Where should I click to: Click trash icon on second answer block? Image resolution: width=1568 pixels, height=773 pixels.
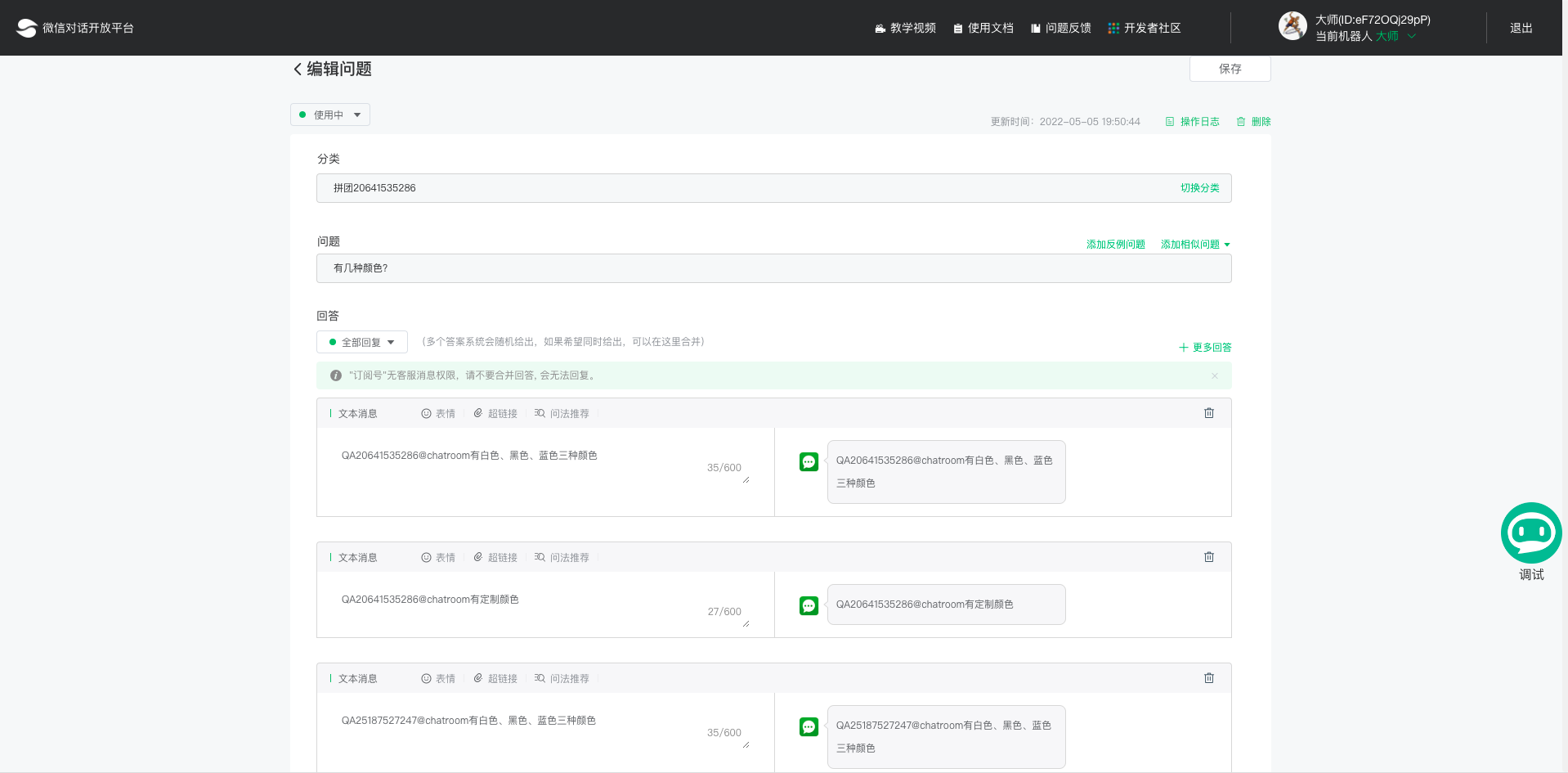point(1208,557)
